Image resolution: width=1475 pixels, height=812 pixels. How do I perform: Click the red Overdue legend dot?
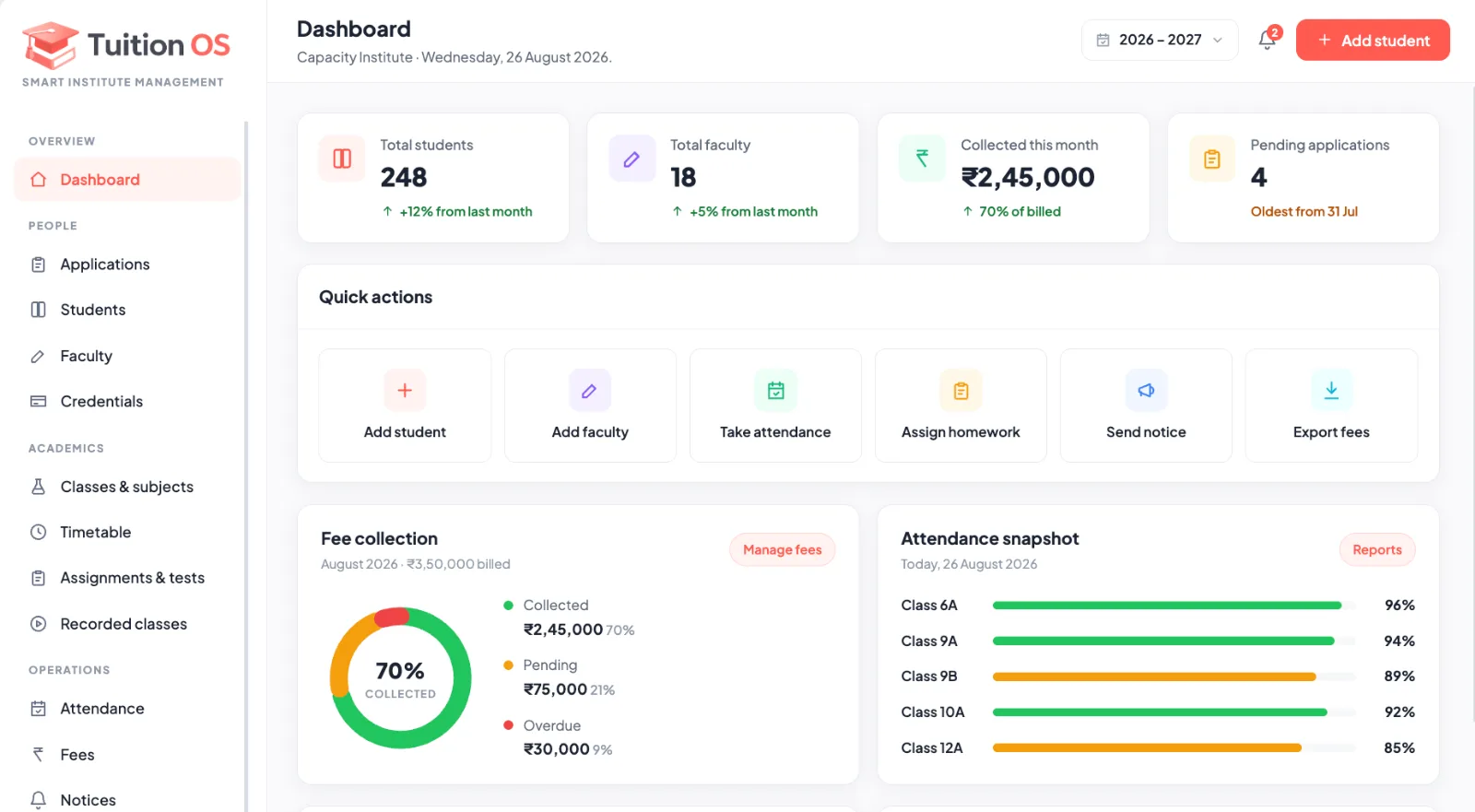(508, 725)
